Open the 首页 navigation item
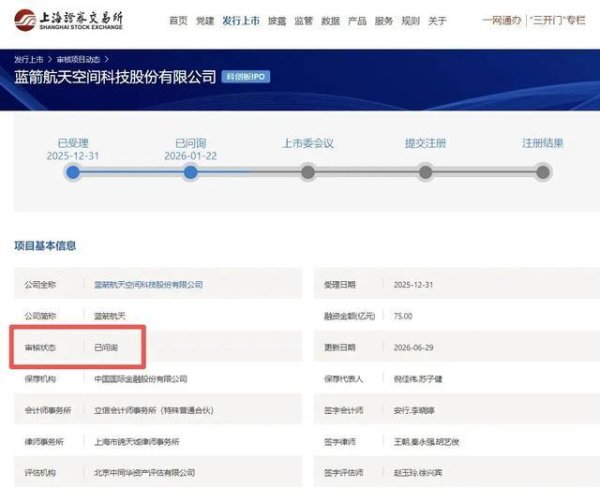The image size is (600, 503). (x=178, y=21)
